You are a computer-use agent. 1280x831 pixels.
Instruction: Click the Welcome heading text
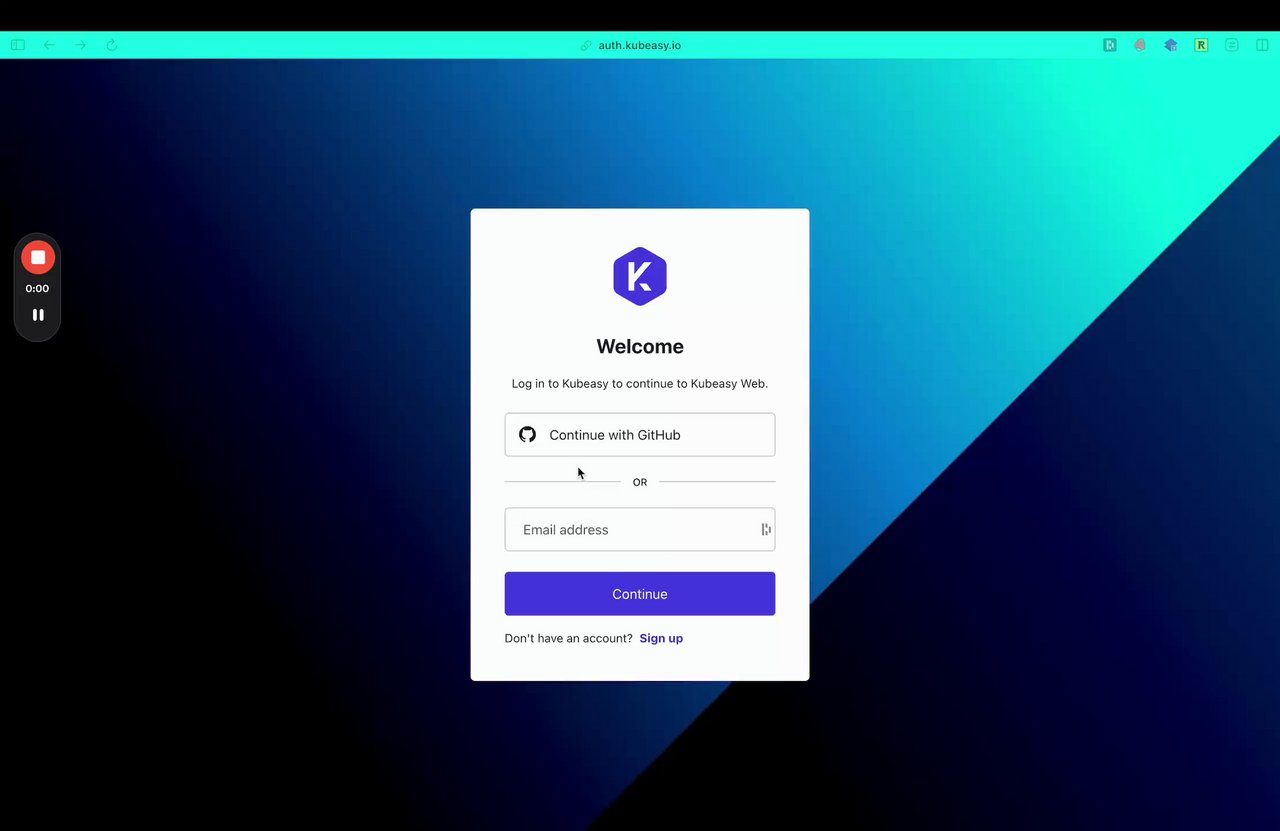coord(640,347)
